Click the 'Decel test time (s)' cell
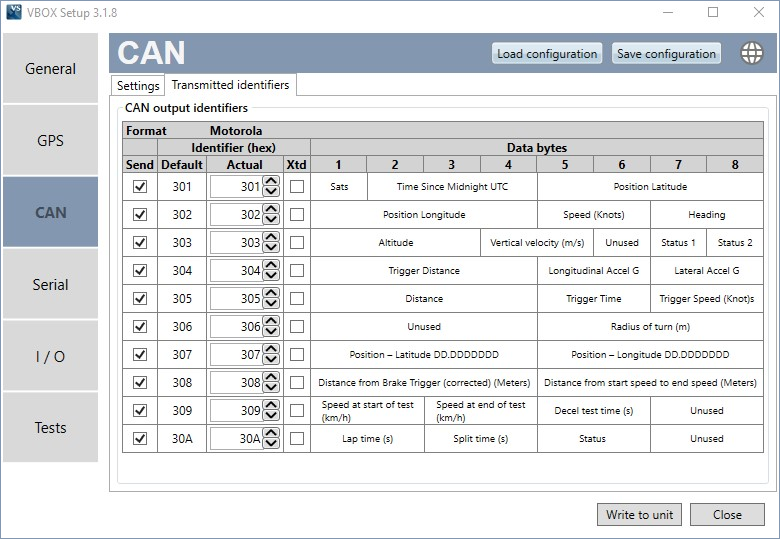This screenshot has height=539, width=780. [x=593, y=411]
